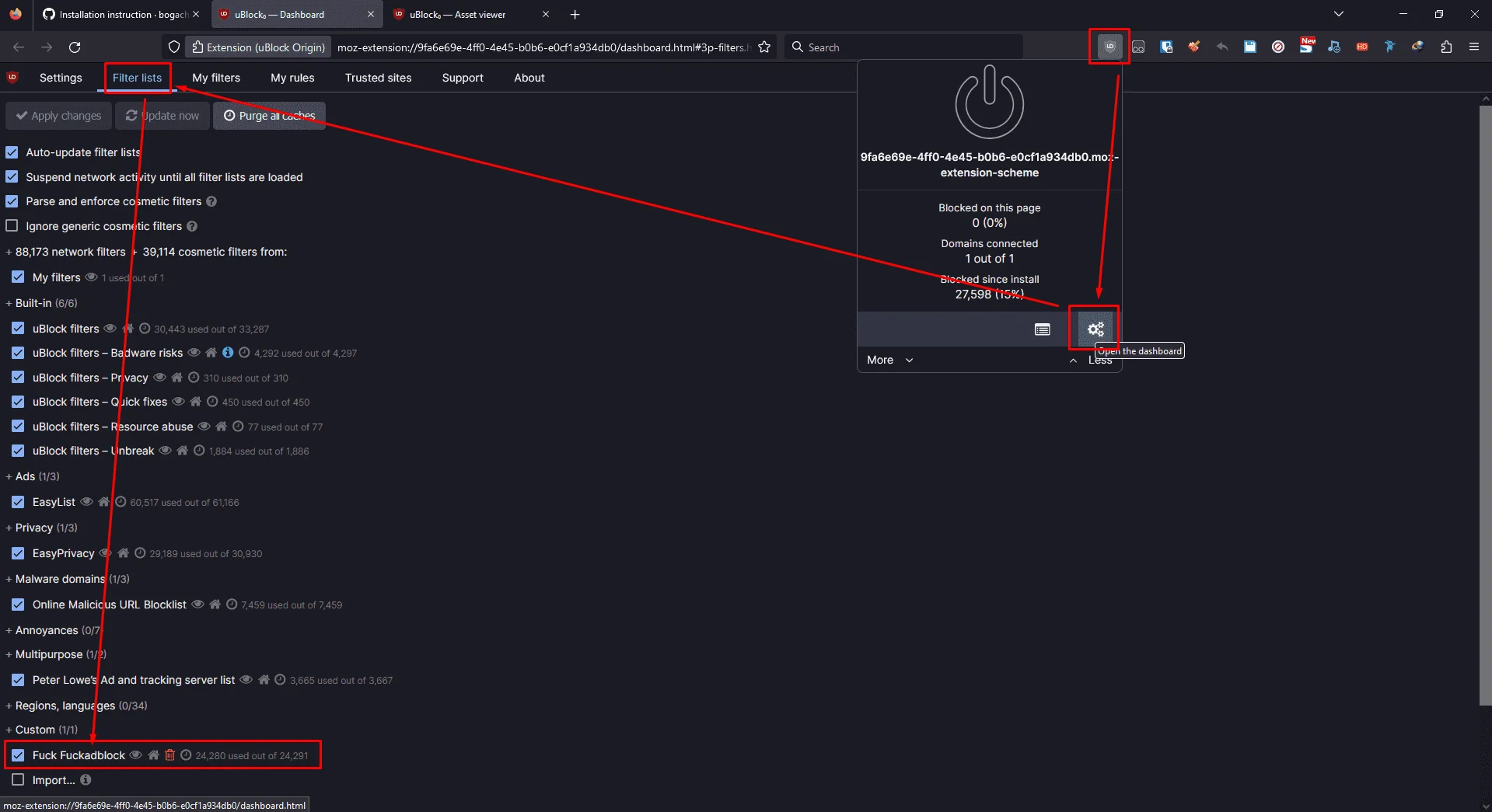
Task: Toggle the Privacy (1/3) group header
Action: 42,528
